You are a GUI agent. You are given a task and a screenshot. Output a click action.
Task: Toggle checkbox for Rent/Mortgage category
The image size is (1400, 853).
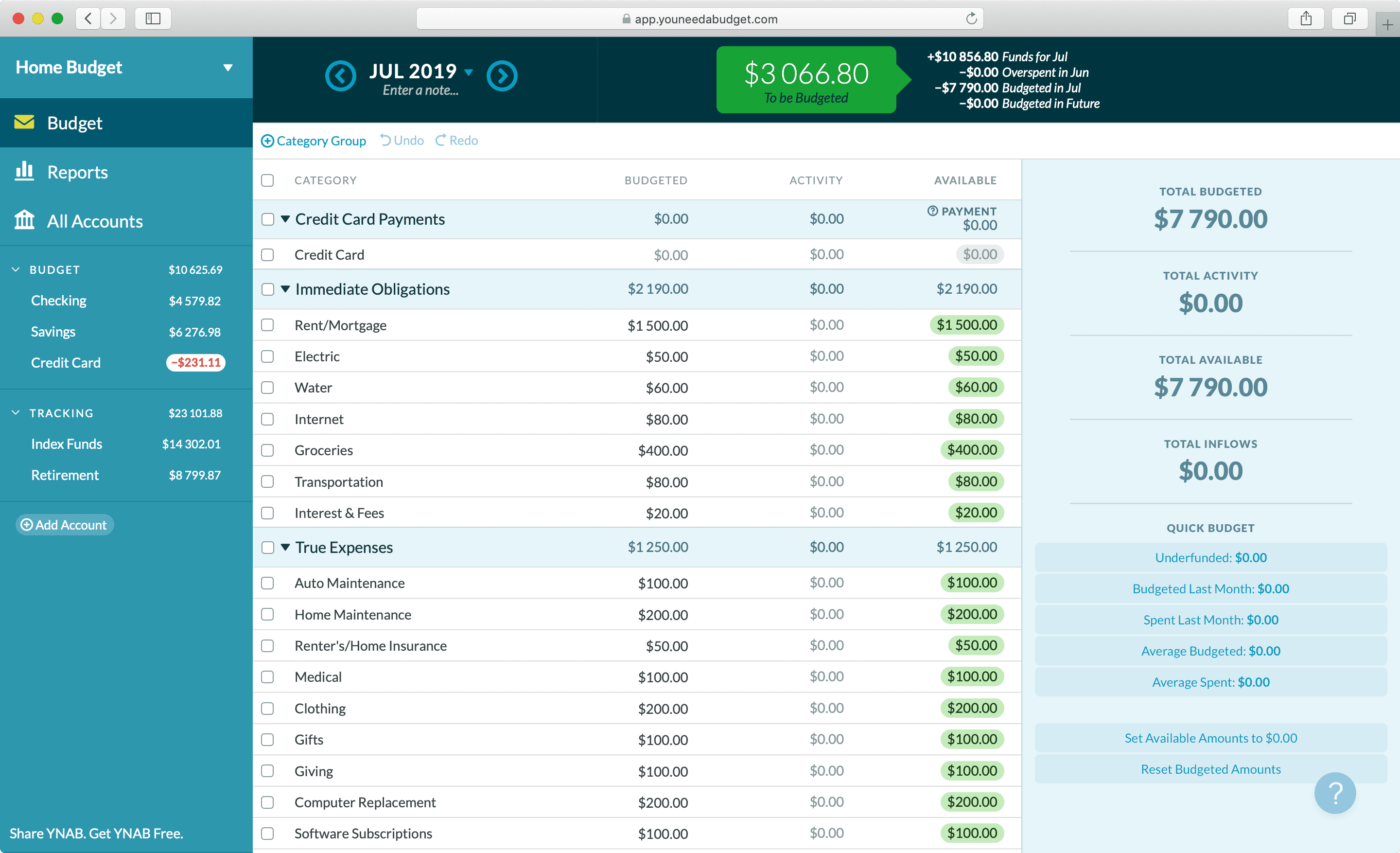click(267, 324)
